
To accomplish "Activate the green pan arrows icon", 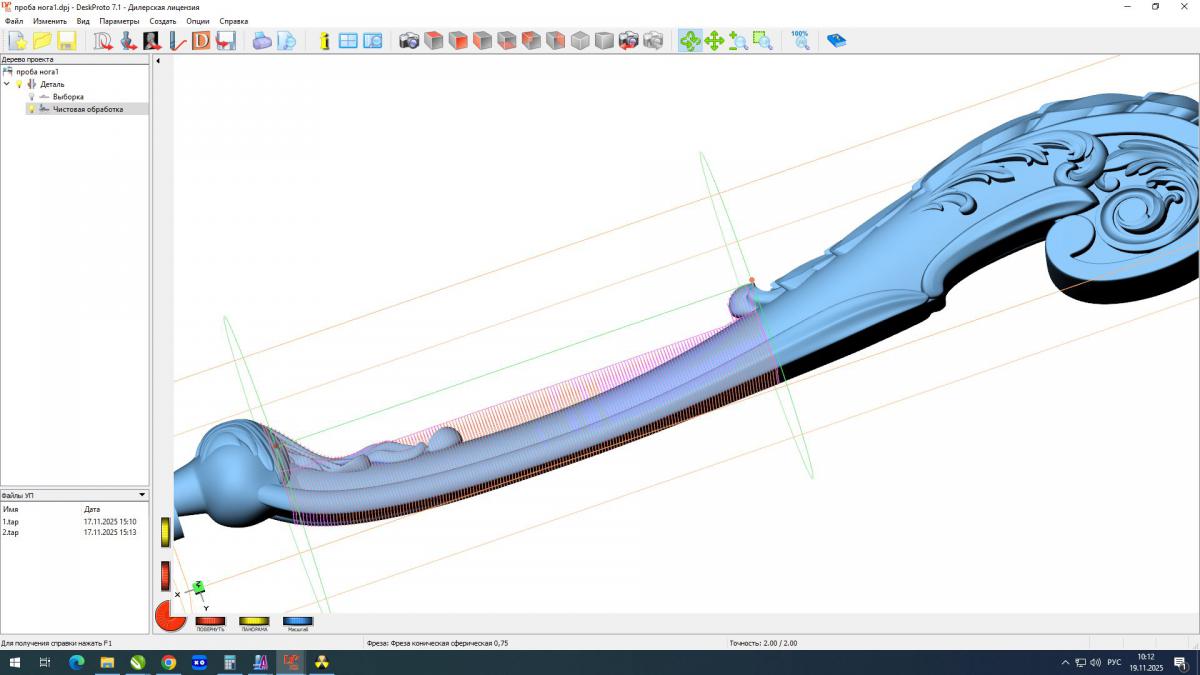I will [714, 41].
